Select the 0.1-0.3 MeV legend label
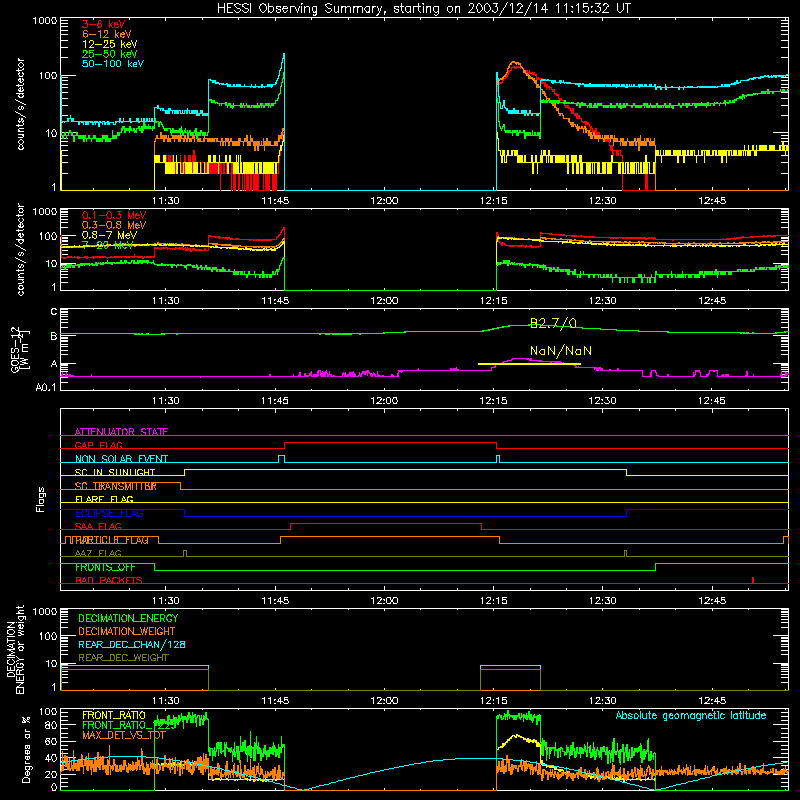This screenshot has height=800, width=800. (x=114, y=215)
